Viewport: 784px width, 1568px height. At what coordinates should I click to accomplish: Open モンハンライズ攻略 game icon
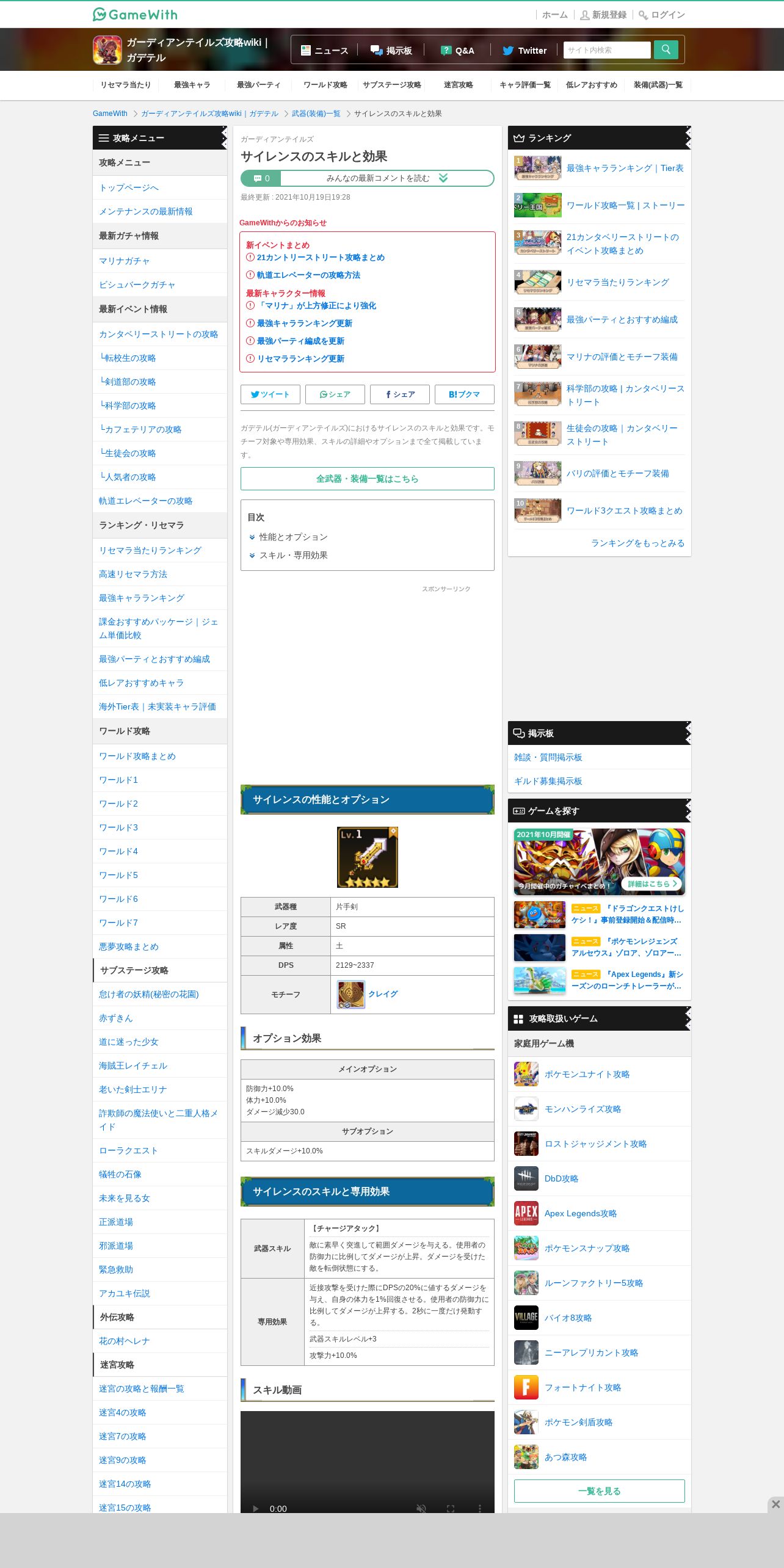[526, 1109]
